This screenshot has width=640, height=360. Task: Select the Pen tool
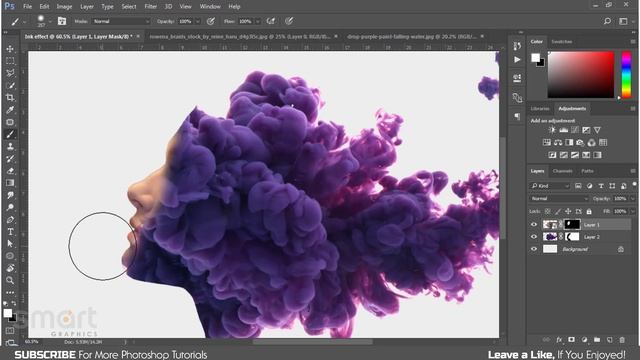[x=10, y=220]
